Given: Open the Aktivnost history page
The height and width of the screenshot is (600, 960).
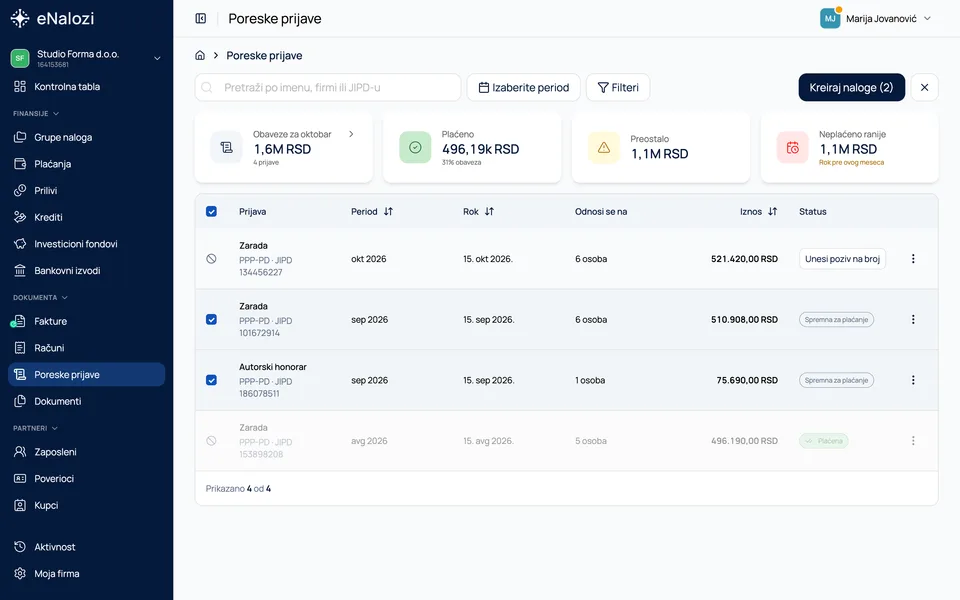Looking at the screenshot, I should click(x=86, y=547).
